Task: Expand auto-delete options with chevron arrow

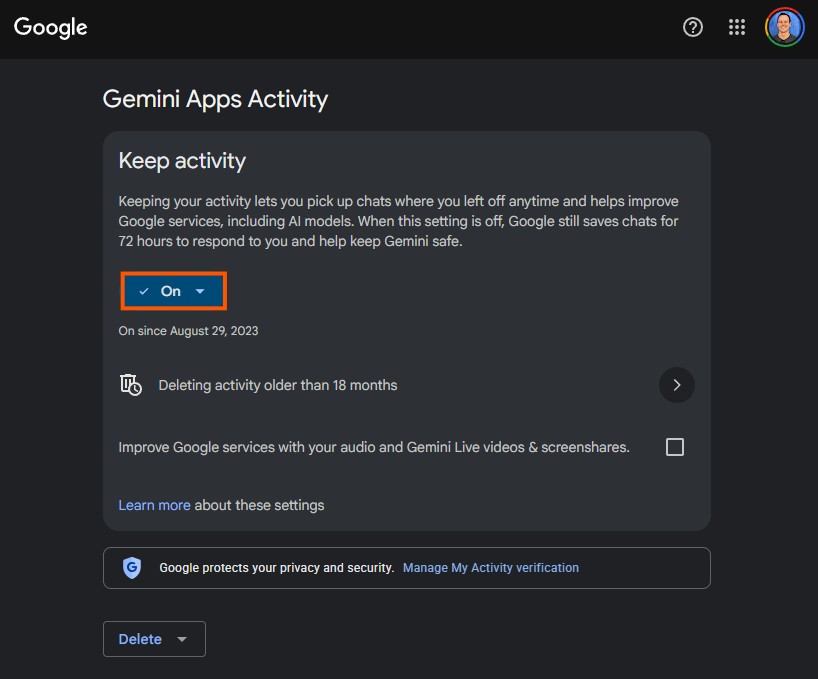Action: 677,385
